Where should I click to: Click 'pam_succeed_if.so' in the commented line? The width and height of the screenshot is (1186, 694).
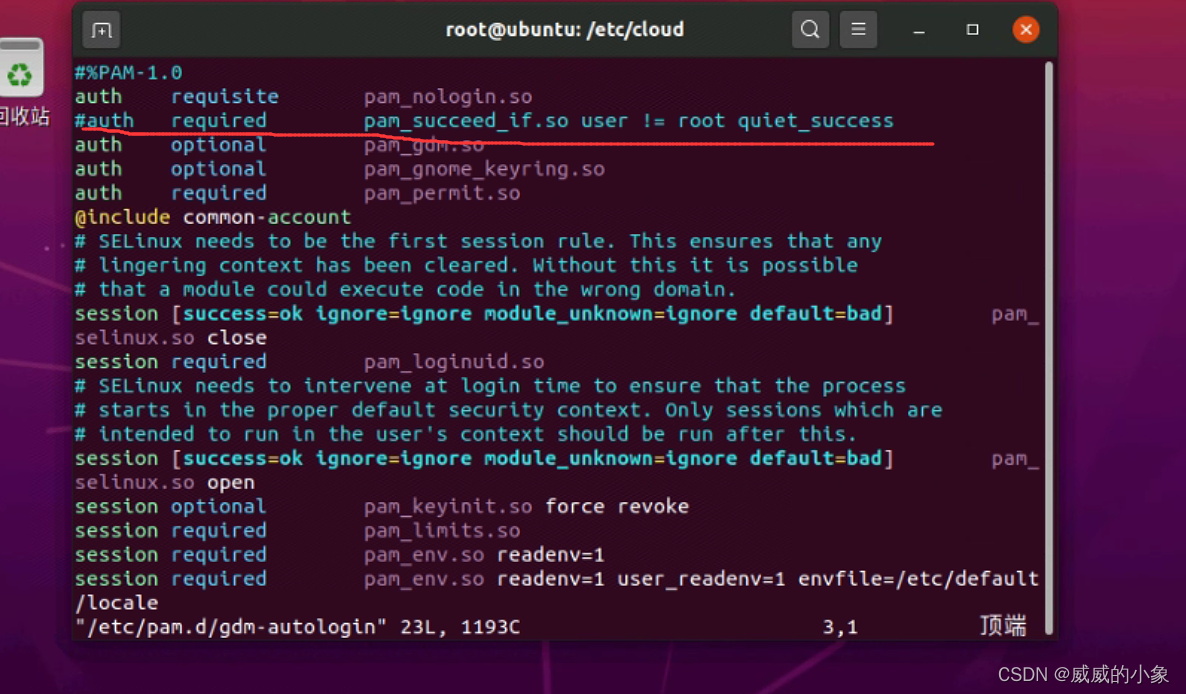click(x=466, y=121)
